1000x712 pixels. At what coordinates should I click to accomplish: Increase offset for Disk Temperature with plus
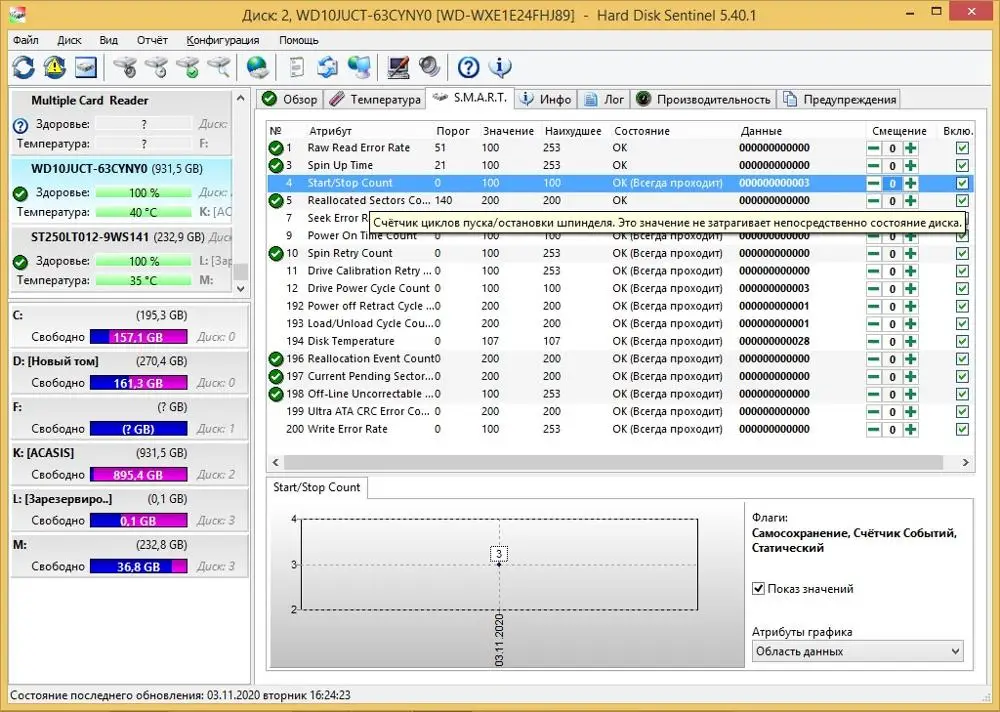[x=911, y=341]
